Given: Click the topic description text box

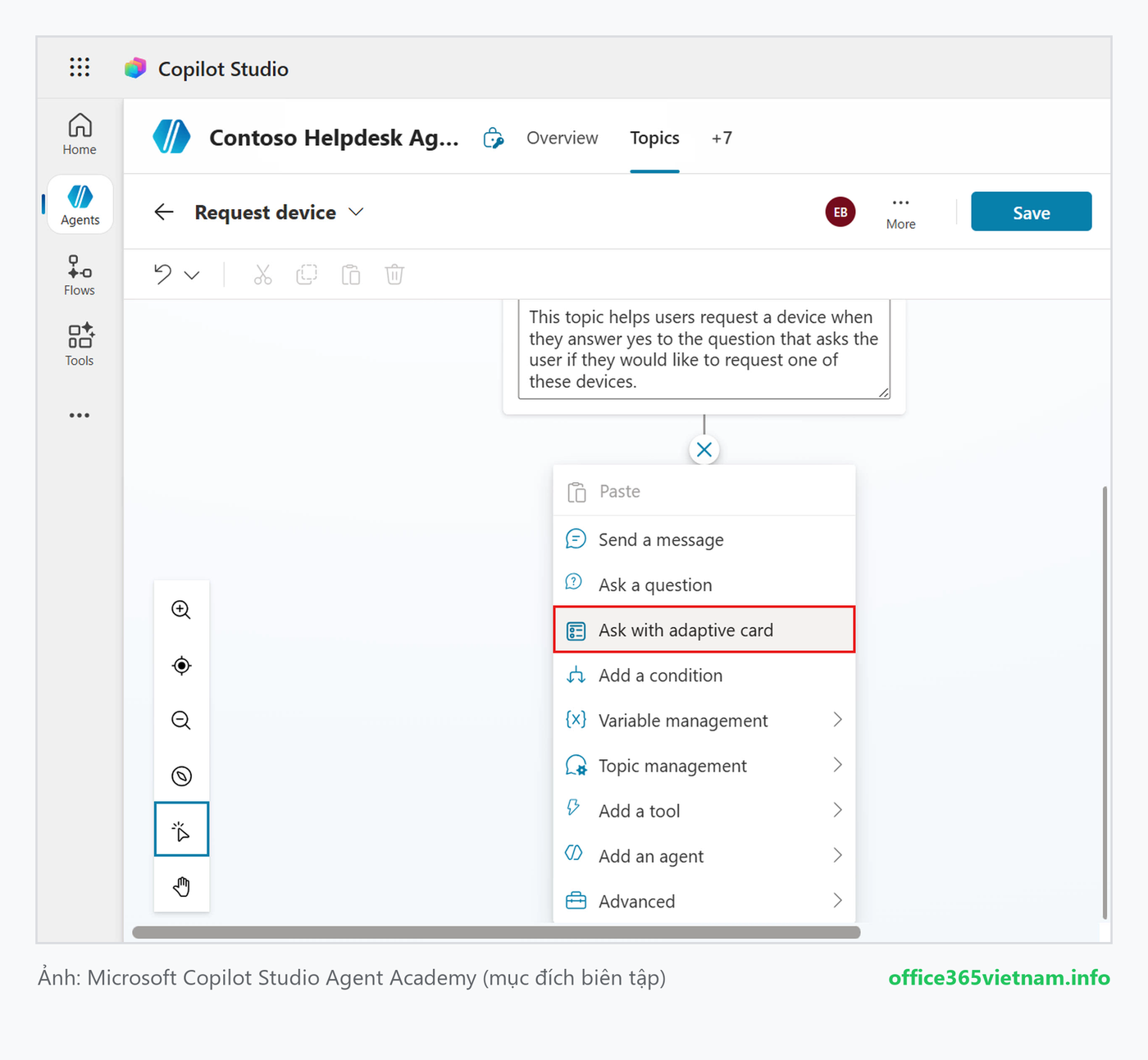Looking at the screenshot, I should 704,350.
